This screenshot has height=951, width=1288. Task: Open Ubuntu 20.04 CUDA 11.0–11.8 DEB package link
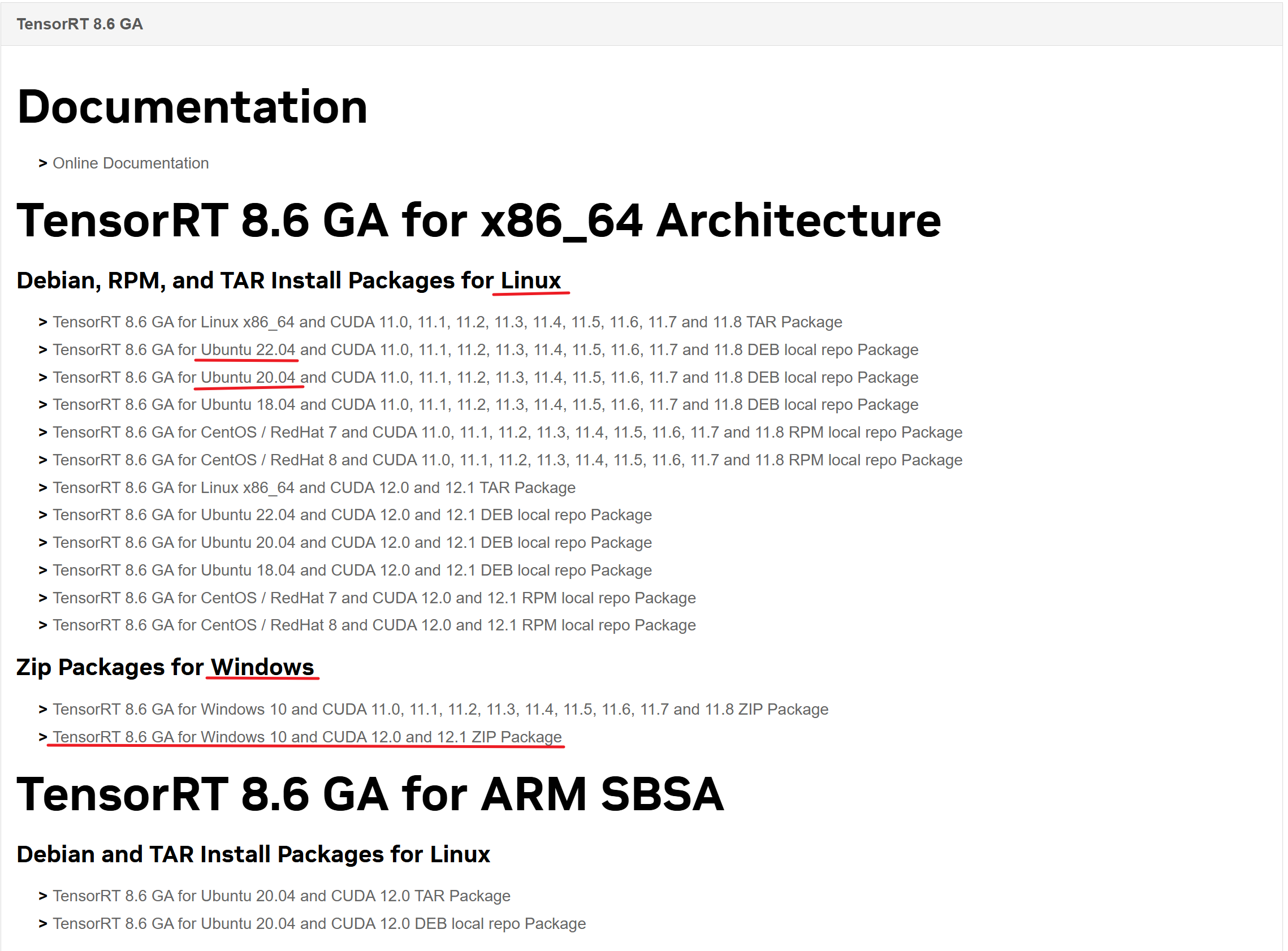click(x=485, y=378)
